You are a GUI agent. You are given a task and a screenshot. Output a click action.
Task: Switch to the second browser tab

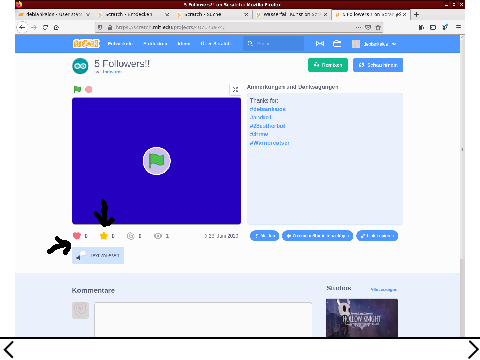[x=133, y=14]
